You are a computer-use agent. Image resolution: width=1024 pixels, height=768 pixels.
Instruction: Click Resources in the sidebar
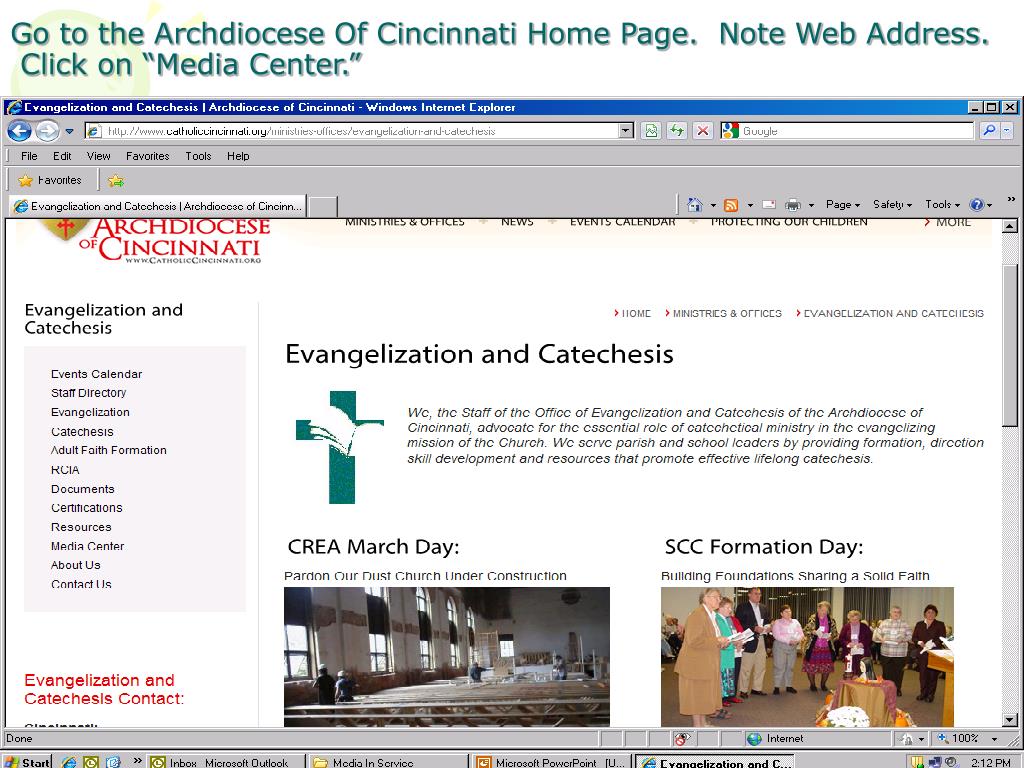pyautogui.click(x=82, y=527)
